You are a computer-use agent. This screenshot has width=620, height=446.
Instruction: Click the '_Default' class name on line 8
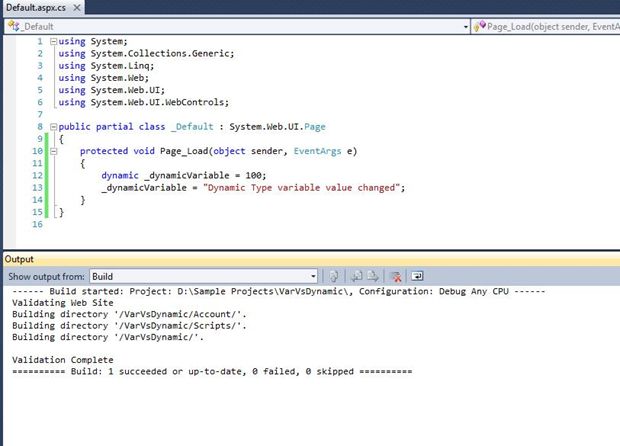click(192, 127)
